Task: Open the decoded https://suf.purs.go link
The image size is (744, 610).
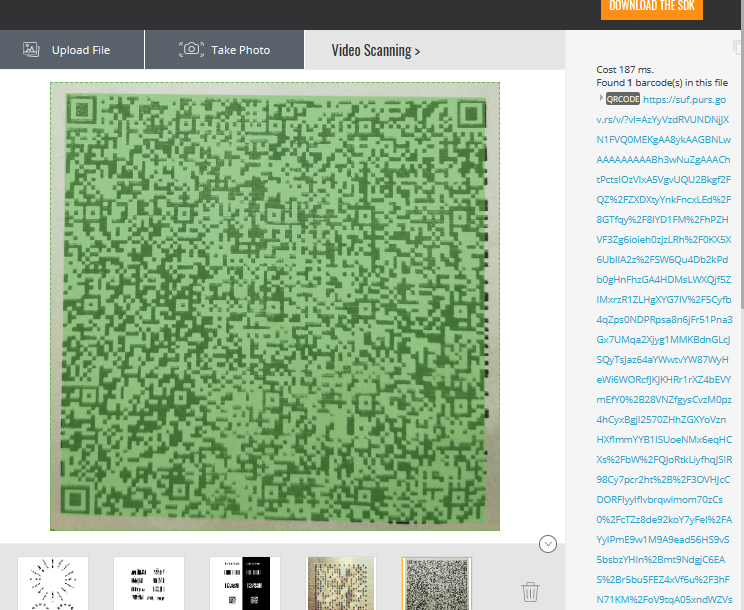Action: point(684,100)
